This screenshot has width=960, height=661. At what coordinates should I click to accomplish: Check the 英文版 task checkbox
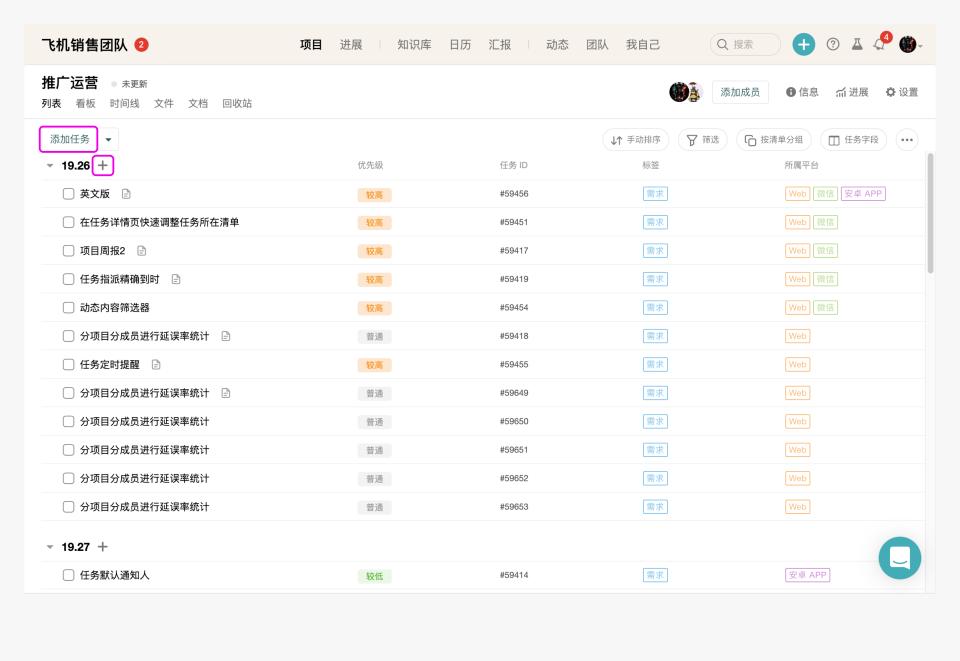tap(69, 194)
